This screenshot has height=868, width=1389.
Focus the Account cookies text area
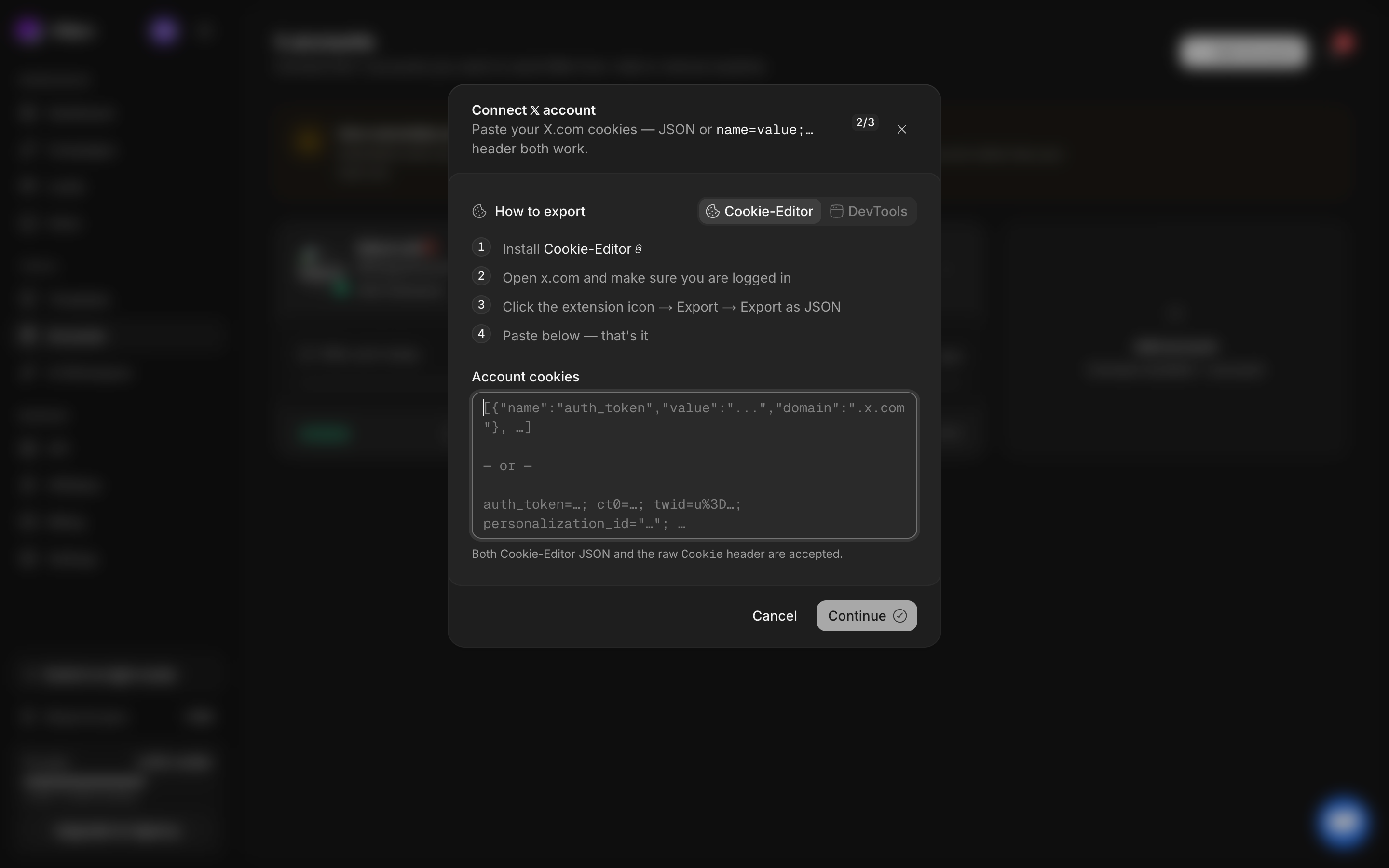click(694, 465)
